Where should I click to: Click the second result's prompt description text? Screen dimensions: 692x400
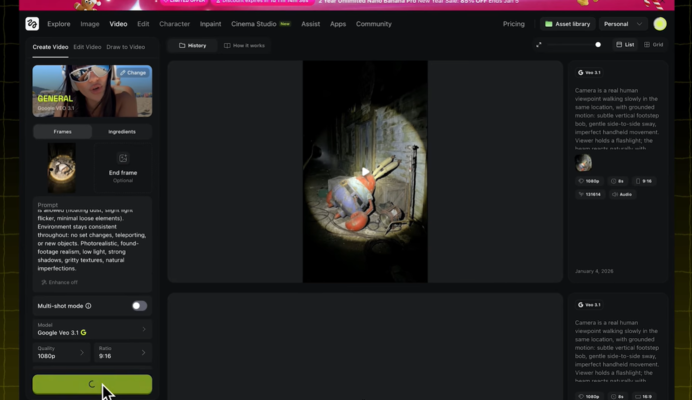pos(617,351)
